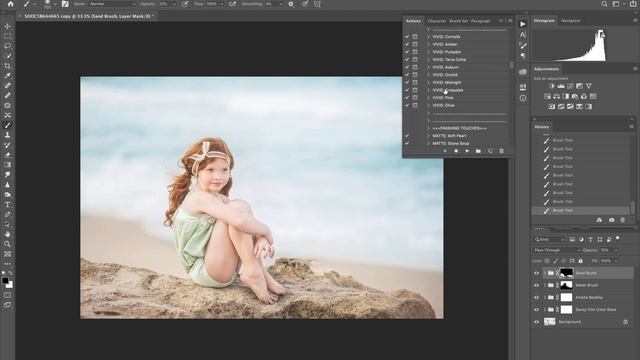This screenshot has width=640, height=360.
Task: Click the Background layer thumbnail
Action: 550,322
